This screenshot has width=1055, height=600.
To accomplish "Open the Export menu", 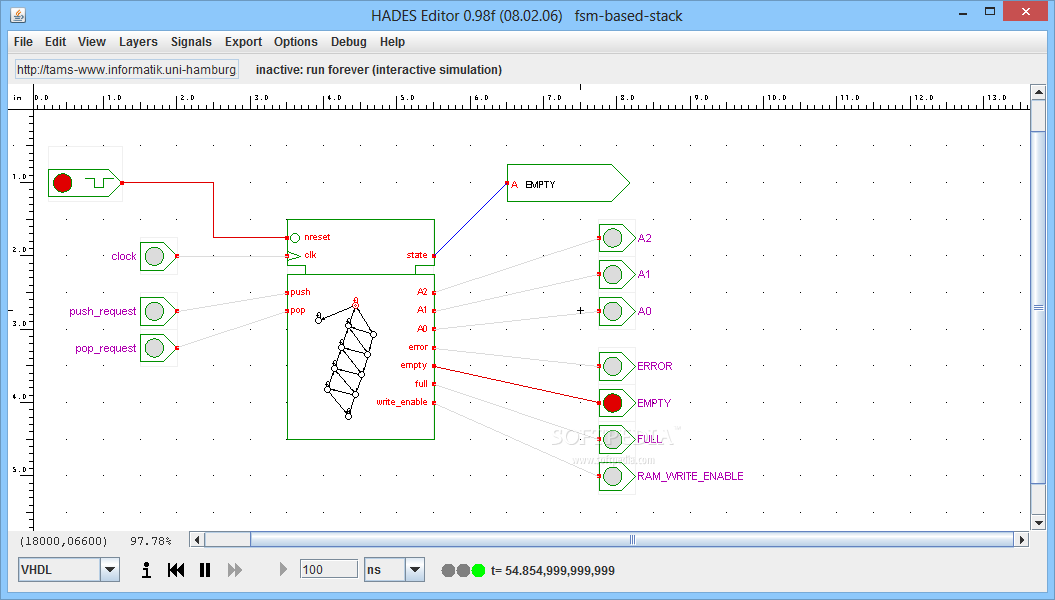I will (243, 42).
